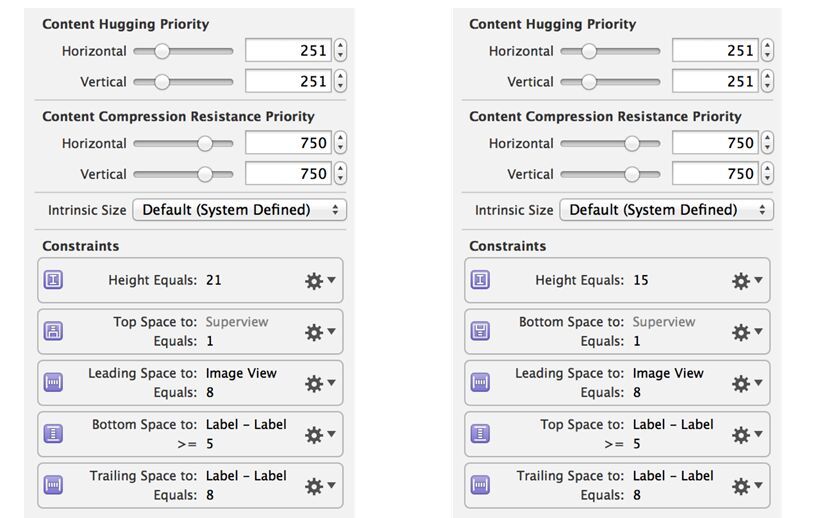This screenshot has height=518, width=813.
Task: Open gear dropdown for left Leading Space to Image View
Action: (x=319, y=383)
